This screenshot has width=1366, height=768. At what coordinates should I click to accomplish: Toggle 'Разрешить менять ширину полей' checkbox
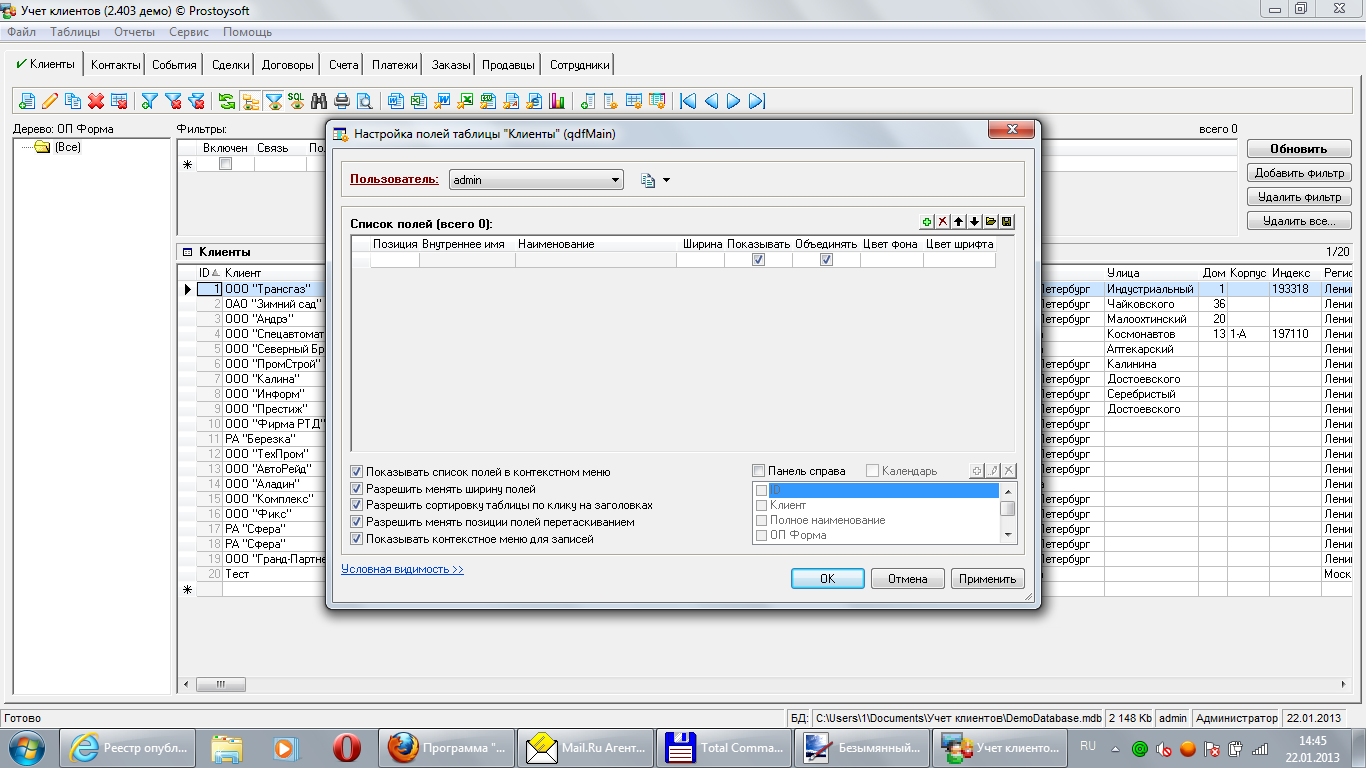click(357, 489)
